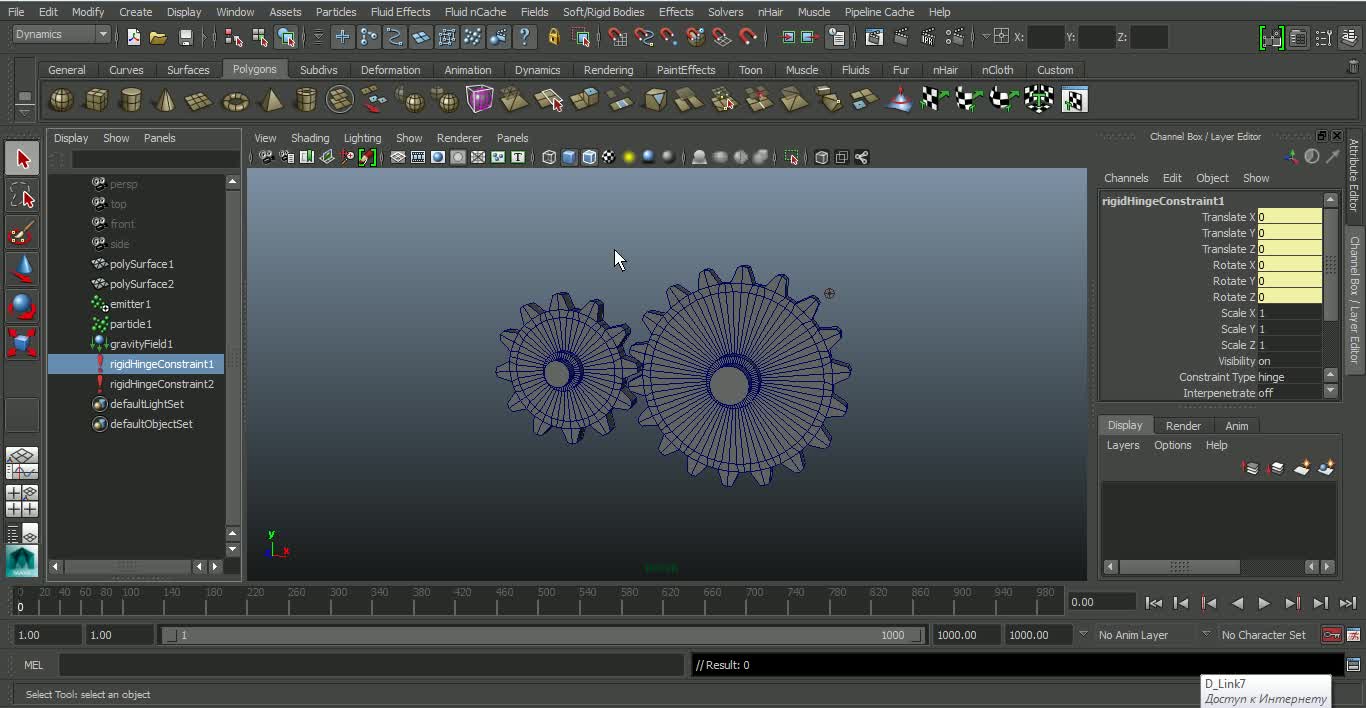The width and height of the screenshot is (1366, 708).
Task: Click the yellow light sphere viewport icon
Action: (629, 157)
